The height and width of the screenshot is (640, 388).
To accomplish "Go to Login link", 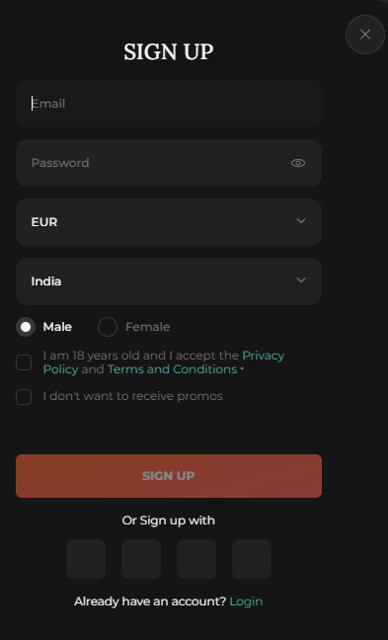I will [x=246, y=602].
